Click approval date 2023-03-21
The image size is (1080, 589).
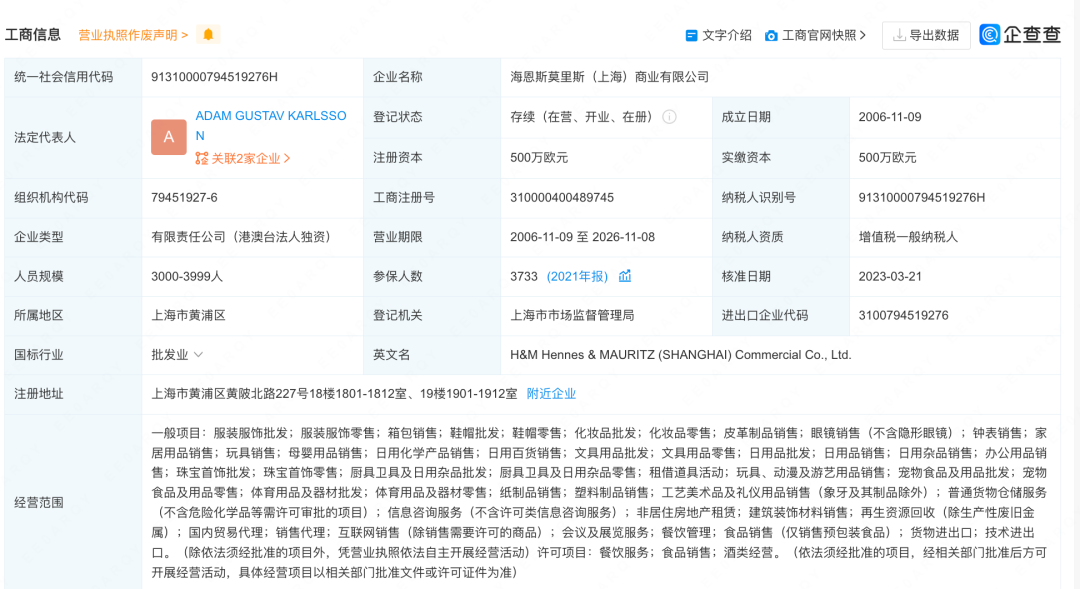tap(890, 276)
